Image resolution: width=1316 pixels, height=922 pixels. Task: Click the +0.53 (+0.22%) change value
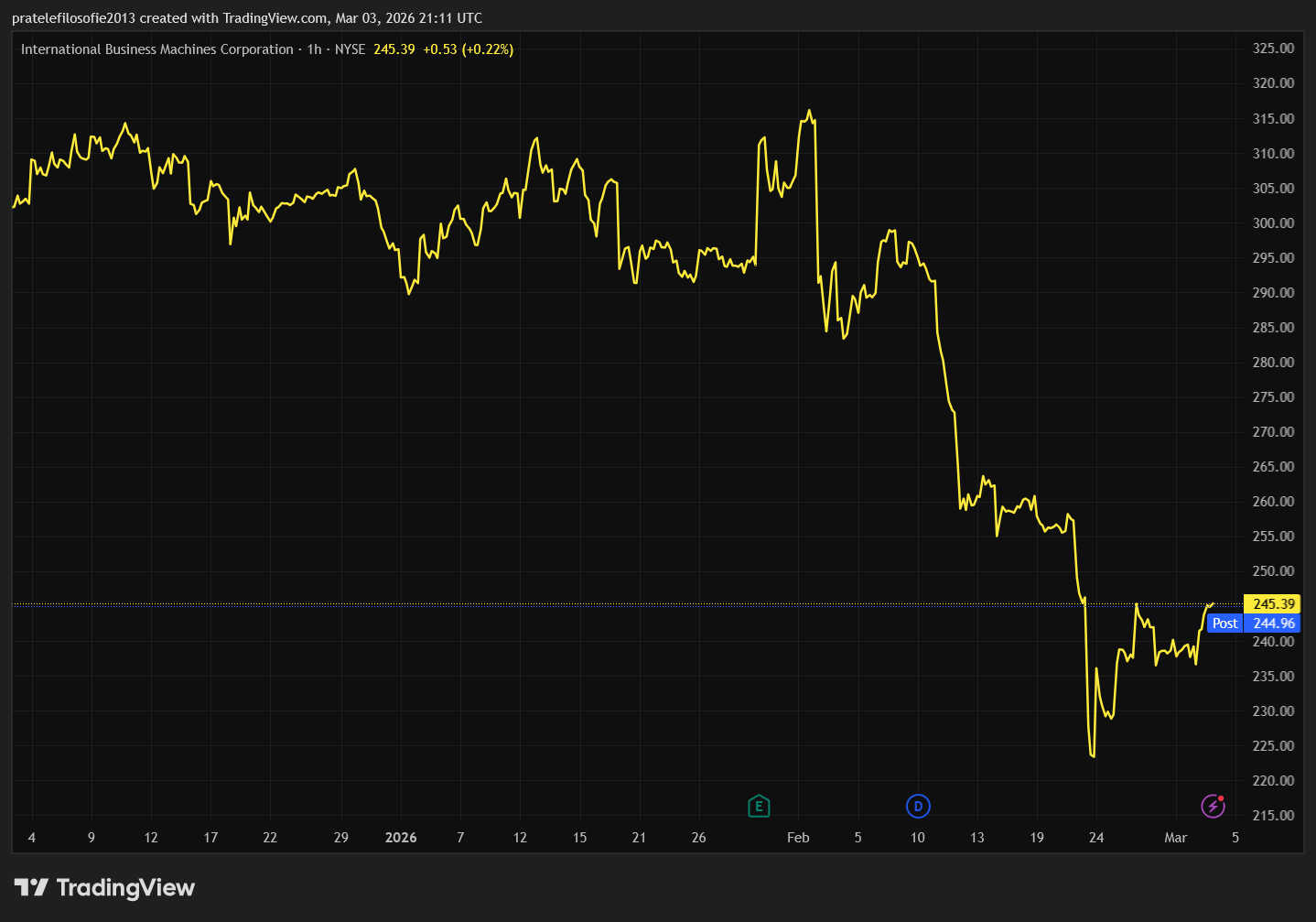[468, 49]
